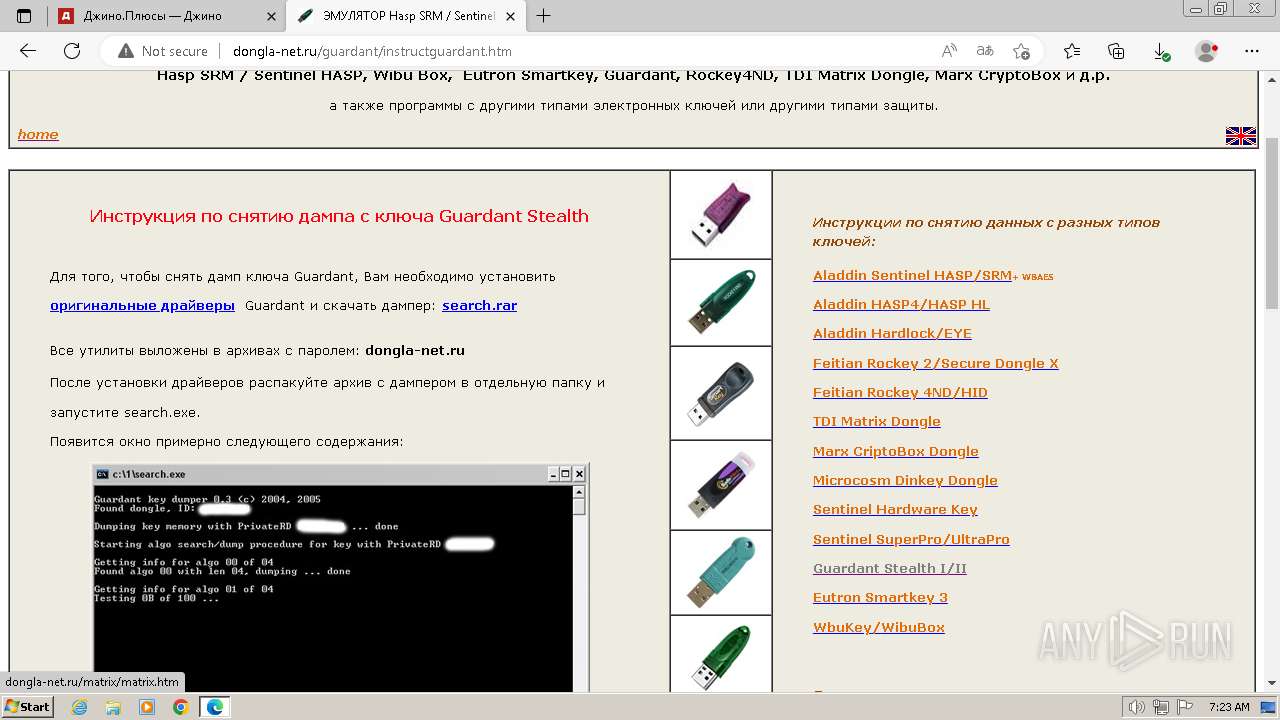Open TDI Matrix Dongle link
Viewport: 1280px width, 720px height.
[x=876, y=421]
